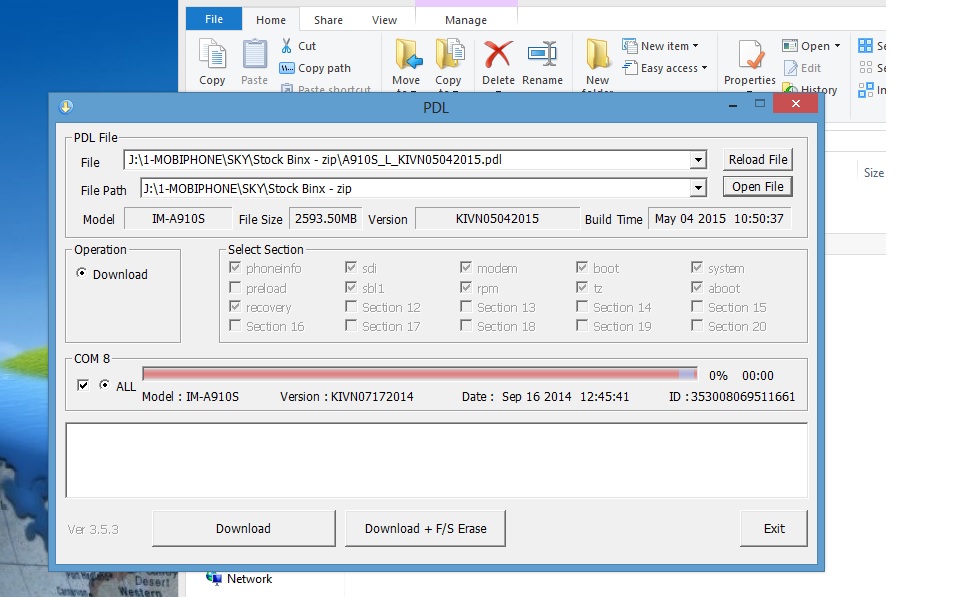Click the Cut scissors icon
This screenshot has width=960, height=597.
287,46
